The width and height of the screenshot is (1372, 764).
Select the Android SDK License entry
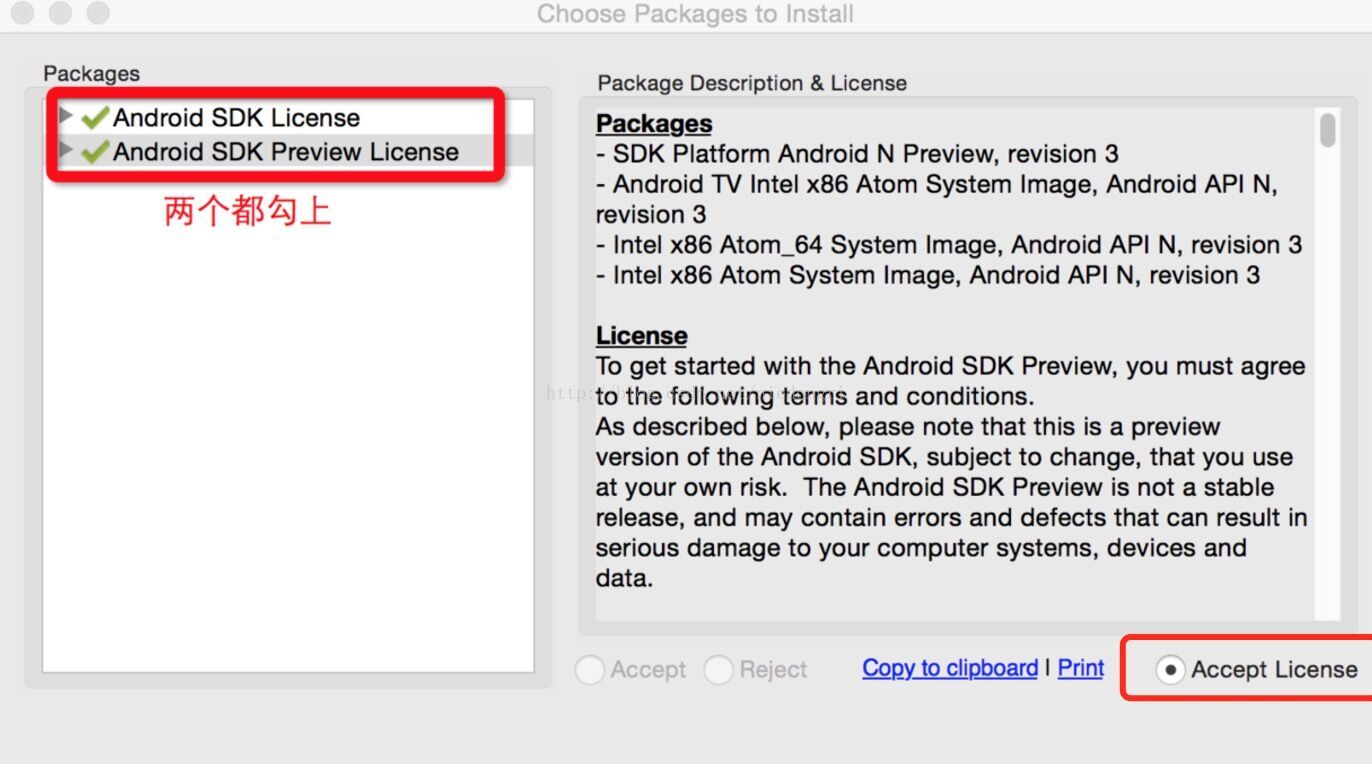tap(236, 118)
